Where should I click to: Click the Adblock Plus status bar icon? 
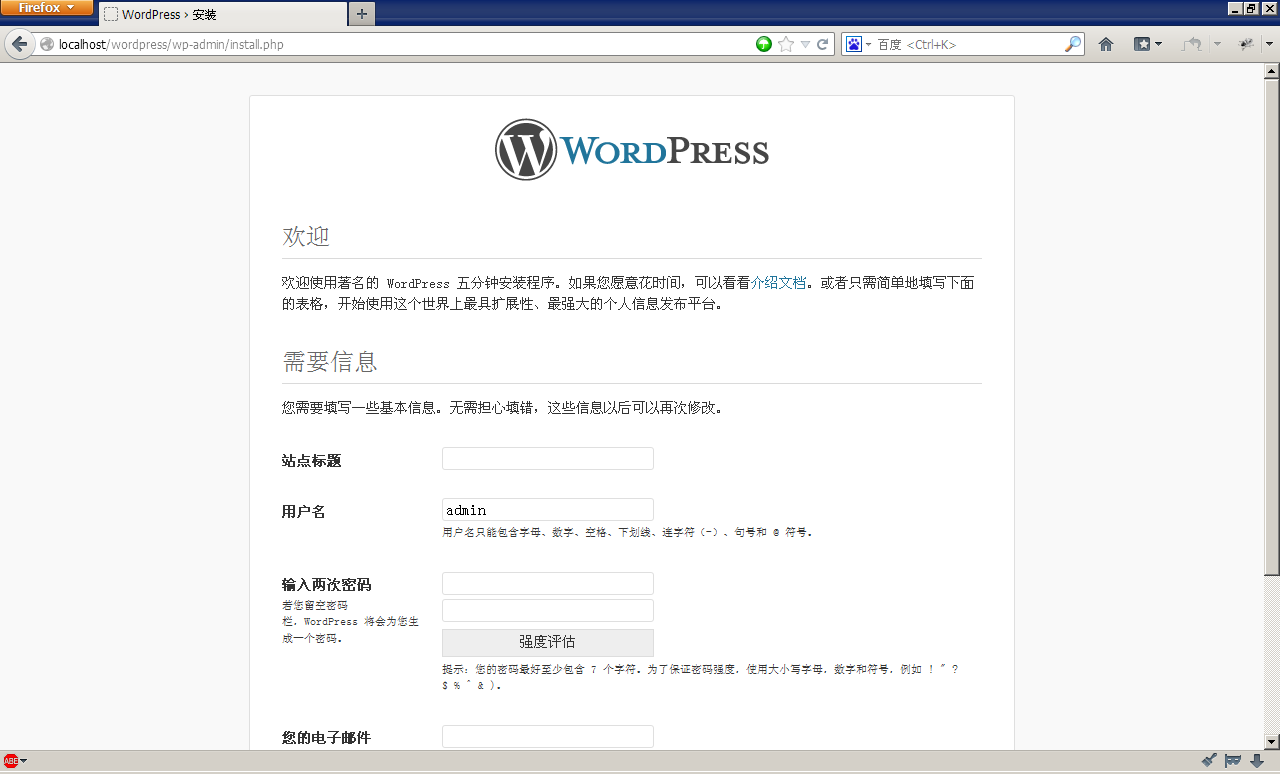point(11,762)
